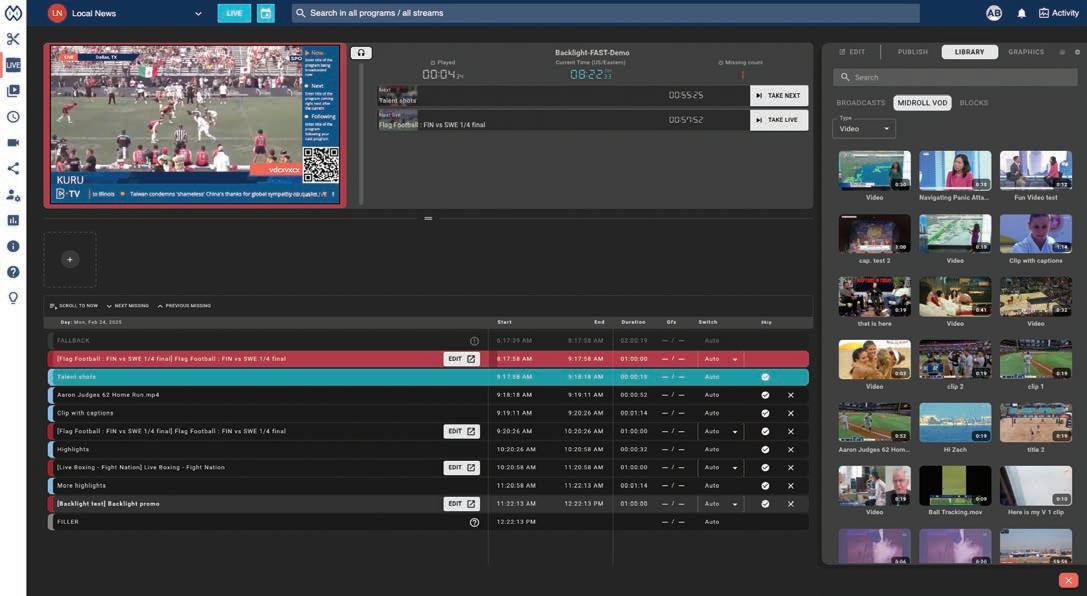Open the Activity panel
1087x596 pixels.
click(1059, 13)
